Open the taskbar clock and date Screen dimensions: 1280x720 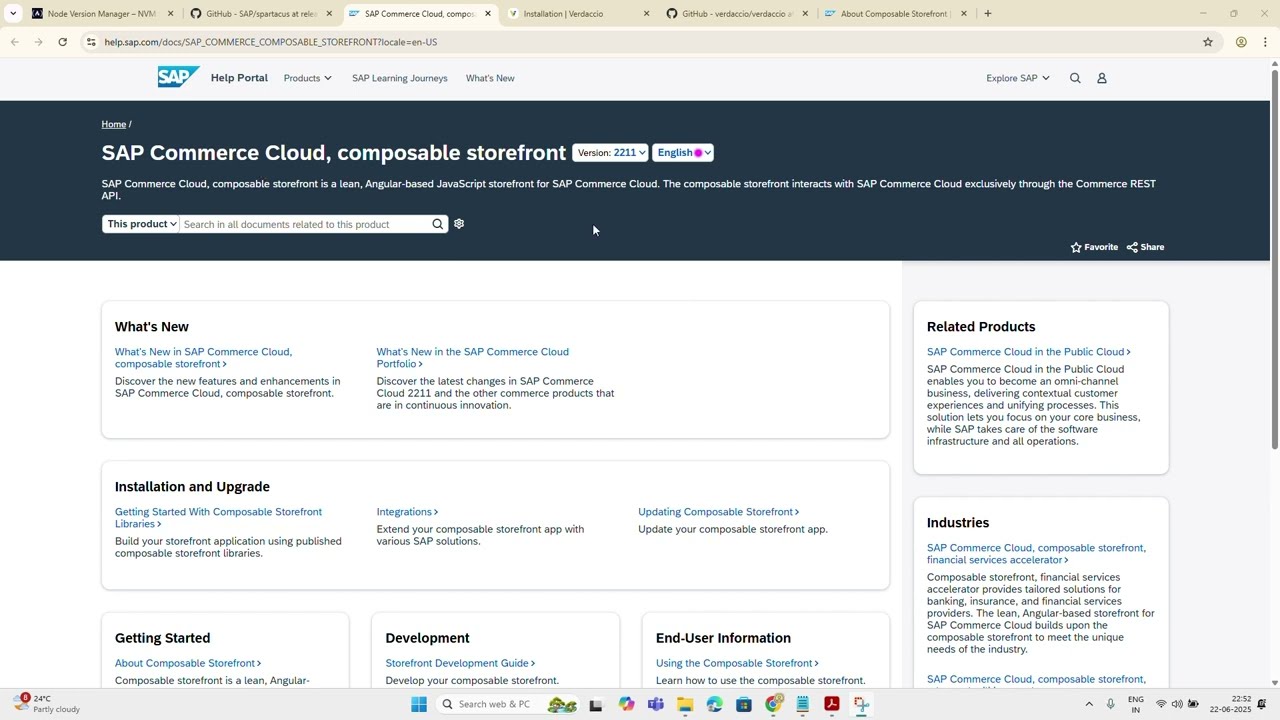pyautogui.click(x=1230, y=704)
